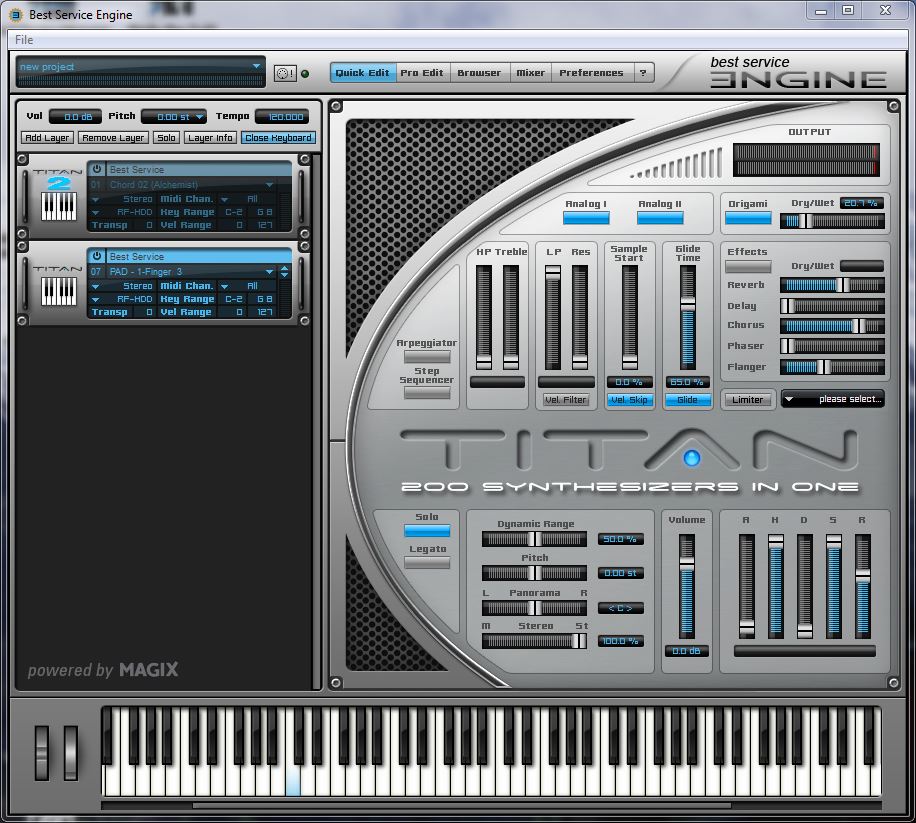Enable the Arpeggiator
The image size is (916, 823).
tap(427, 356)
